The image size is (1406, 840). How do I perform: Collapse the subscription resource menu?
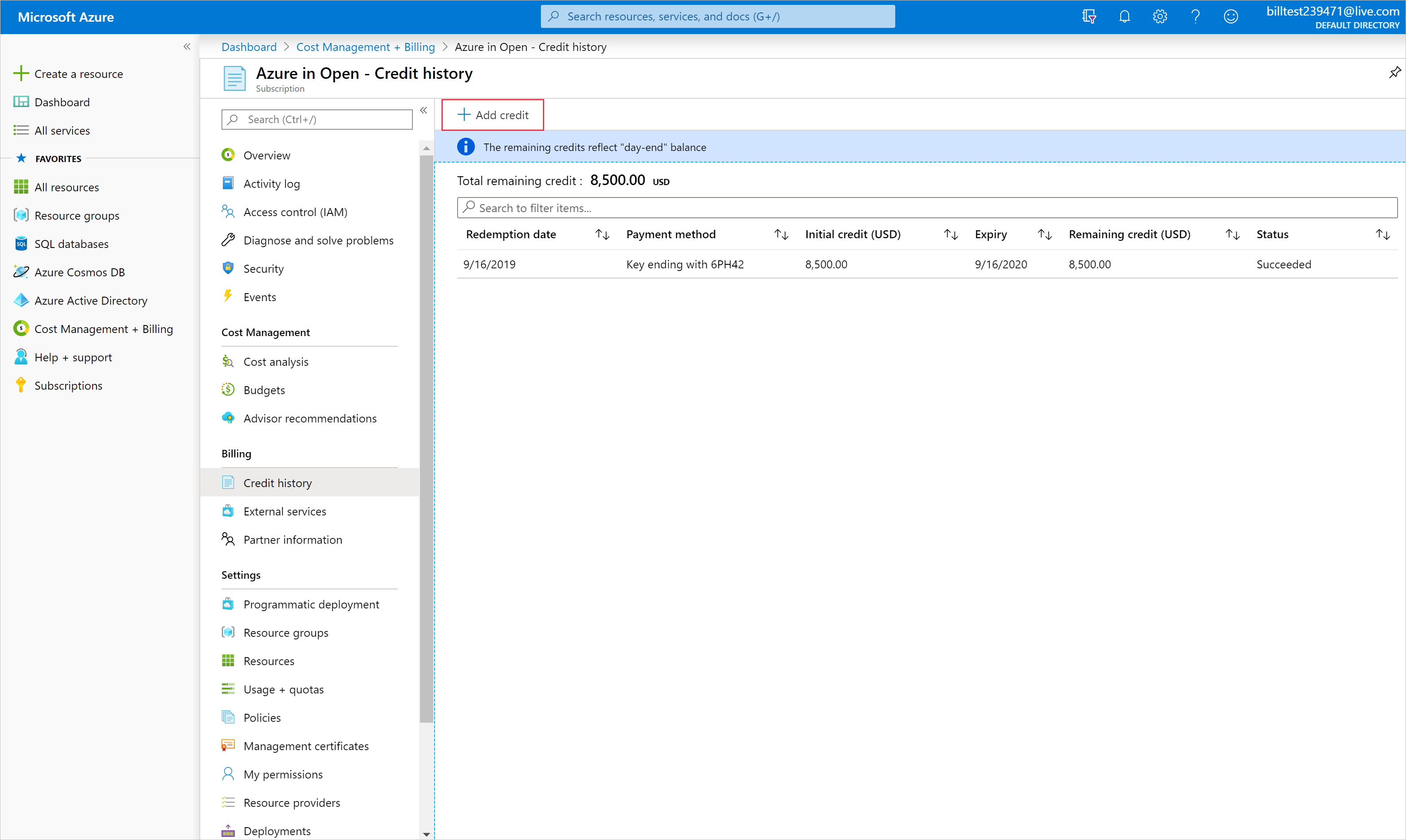(423, 110)
